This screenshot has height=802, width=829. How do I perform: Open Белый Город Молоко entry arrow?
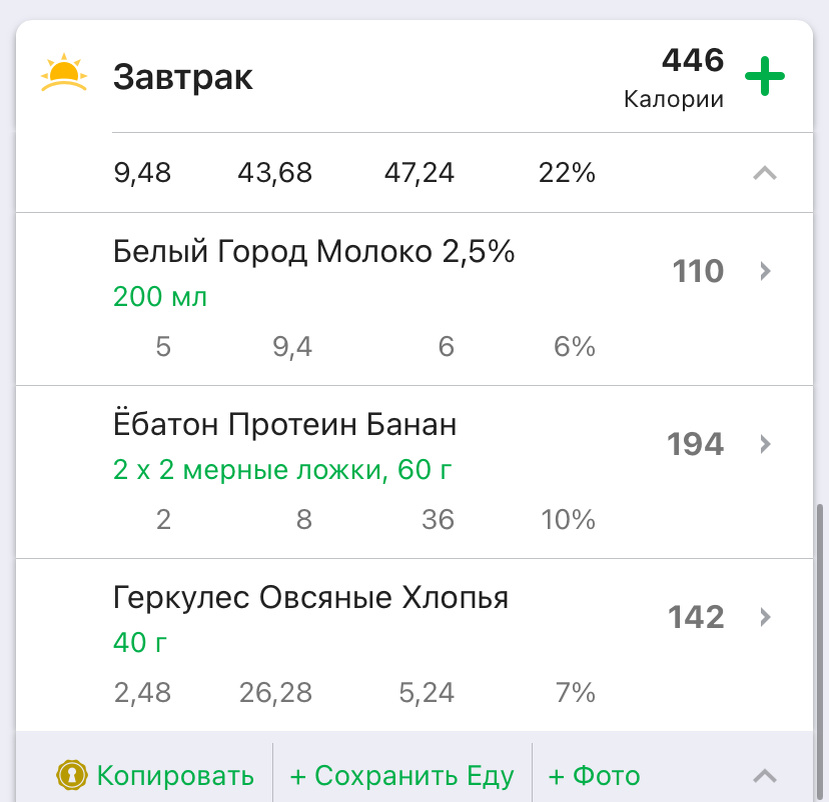(x=765, y=271)
